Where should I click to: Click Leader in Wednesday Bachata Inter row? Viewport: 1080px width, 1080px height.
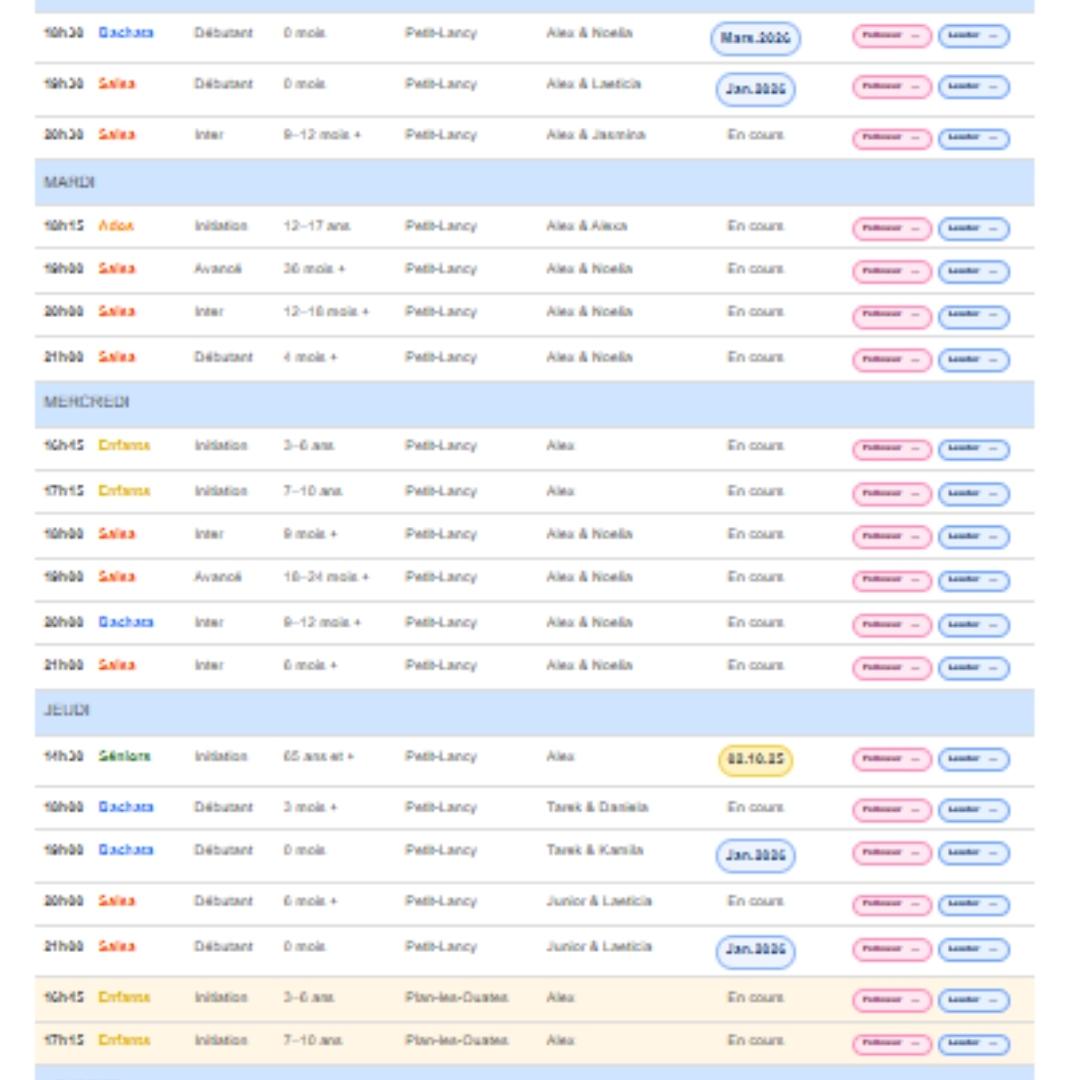[974, 625]
